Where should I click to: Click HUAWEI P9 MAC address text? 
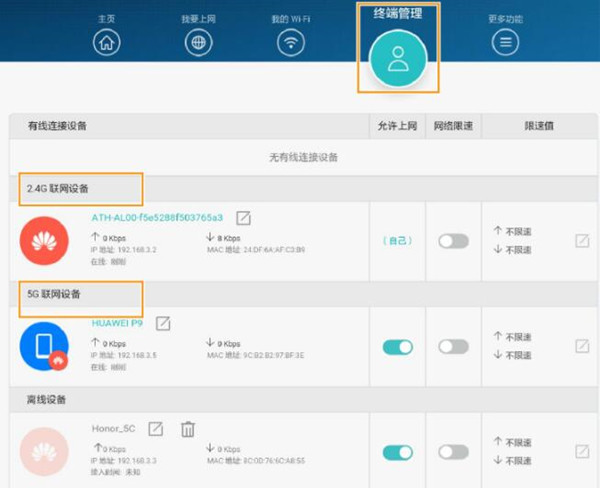(256, 355)
